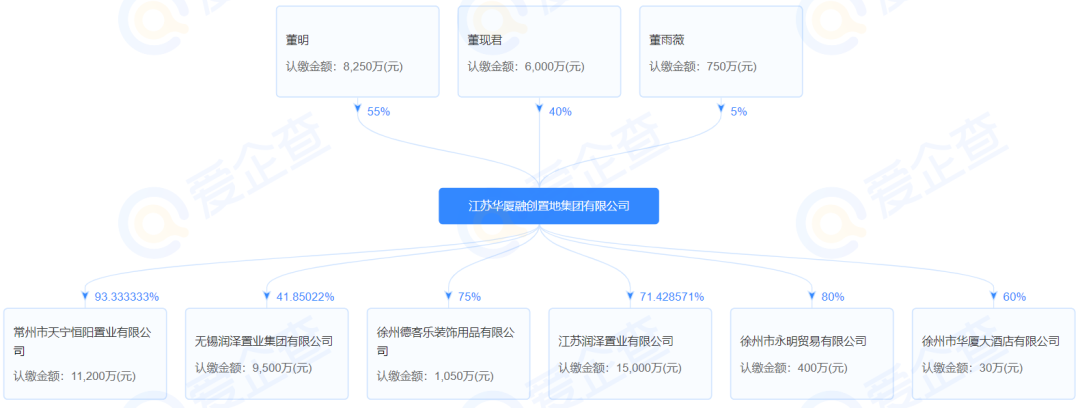
Task: Click the 41.85022% ownership label
Action: (305, 297)
